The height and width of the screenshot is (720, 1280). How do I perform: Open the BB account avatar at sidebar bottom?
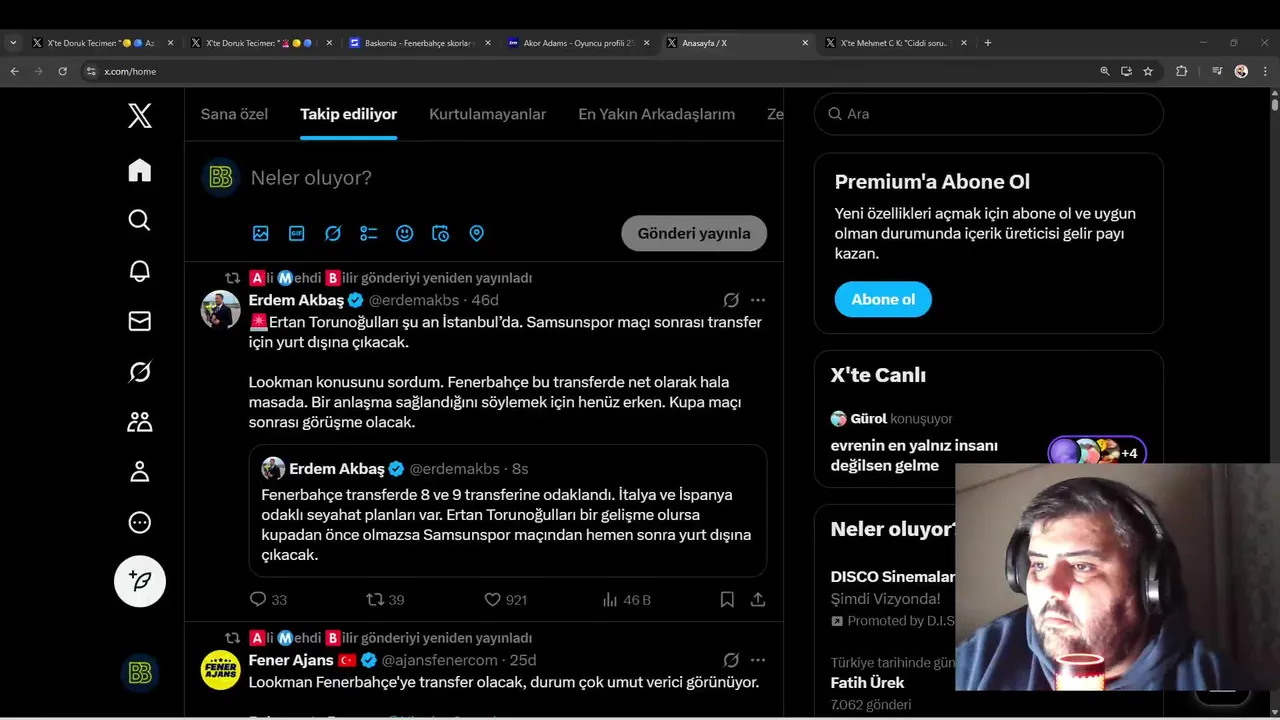click(140, 673)
